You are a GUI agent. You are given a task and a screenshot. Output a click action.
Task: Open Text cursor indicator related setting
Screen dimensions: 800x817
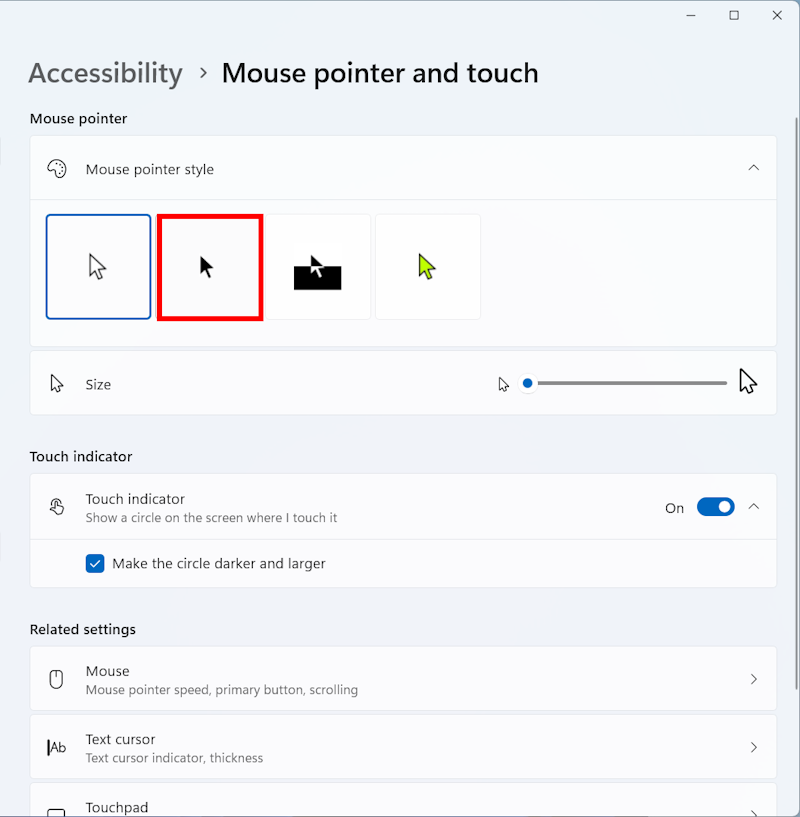pyautogui.click(x=174, y=757)
